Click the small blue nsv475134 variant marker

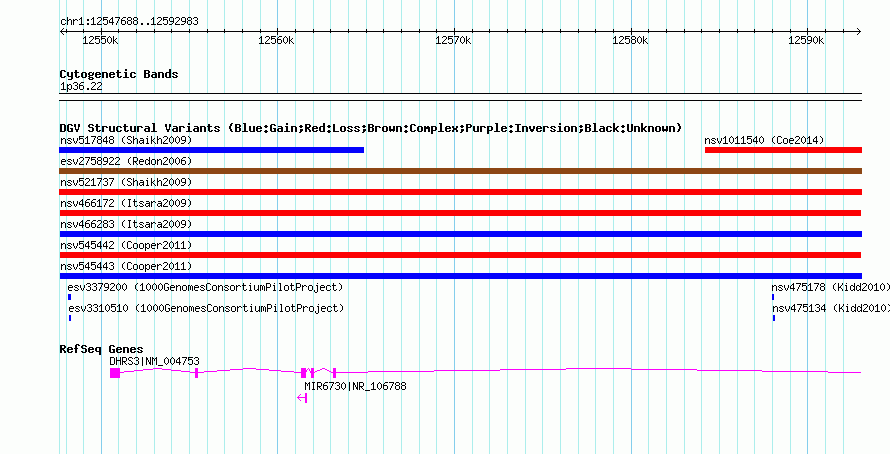click(x=774, y=318)
